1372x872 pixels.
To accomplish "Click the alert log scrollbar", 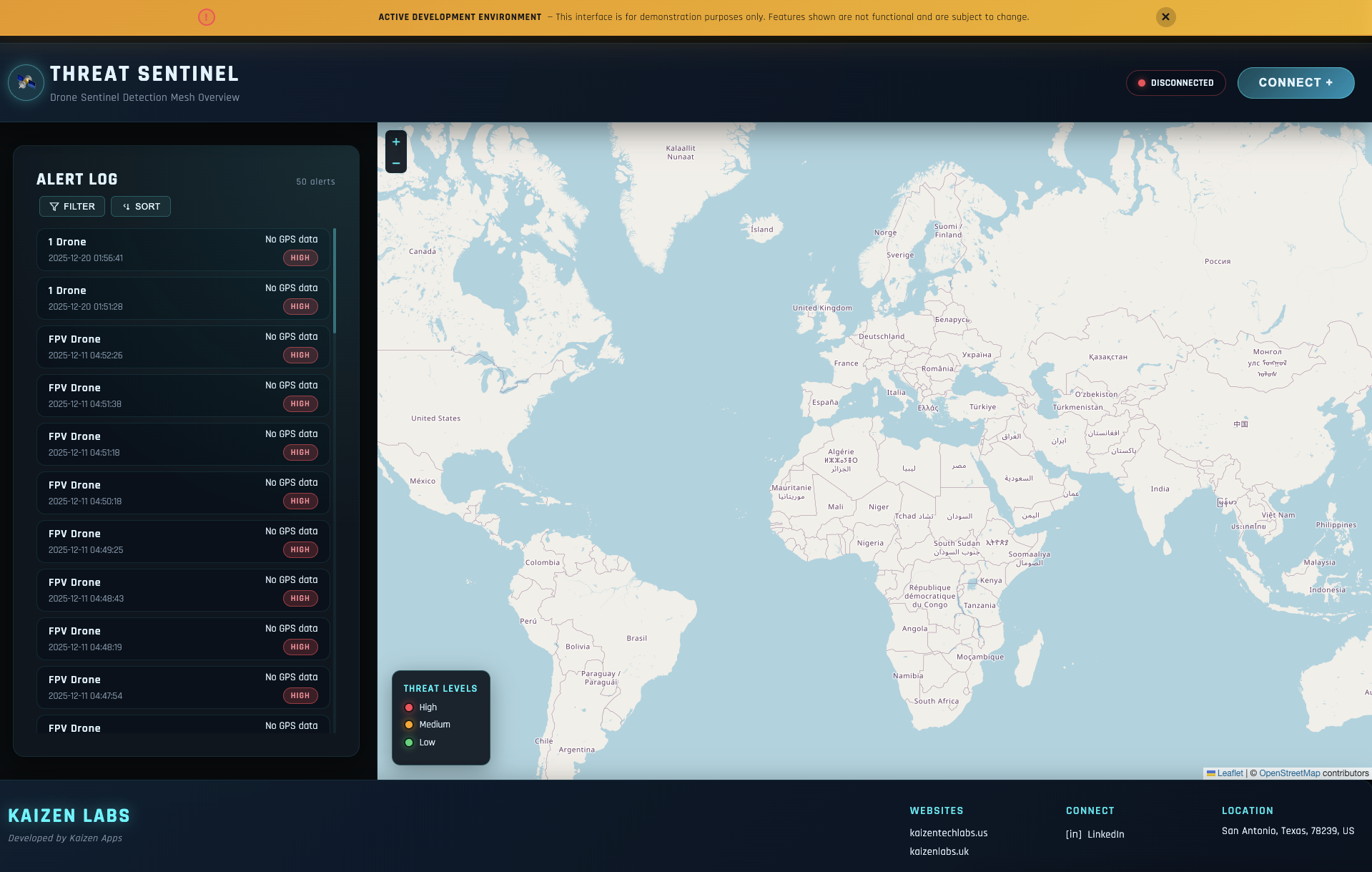I will coord(335,280).
